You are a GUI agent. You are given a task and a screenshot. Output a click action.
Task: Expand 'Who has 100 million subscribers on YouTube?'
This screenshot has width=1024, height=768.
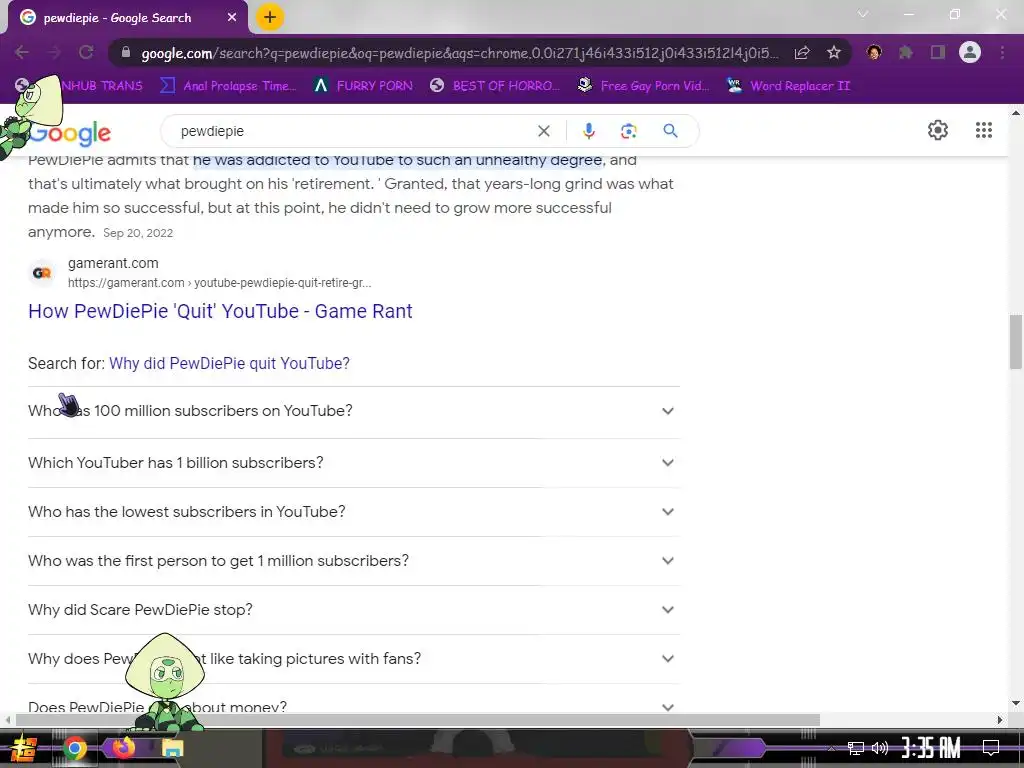(353, 411)
